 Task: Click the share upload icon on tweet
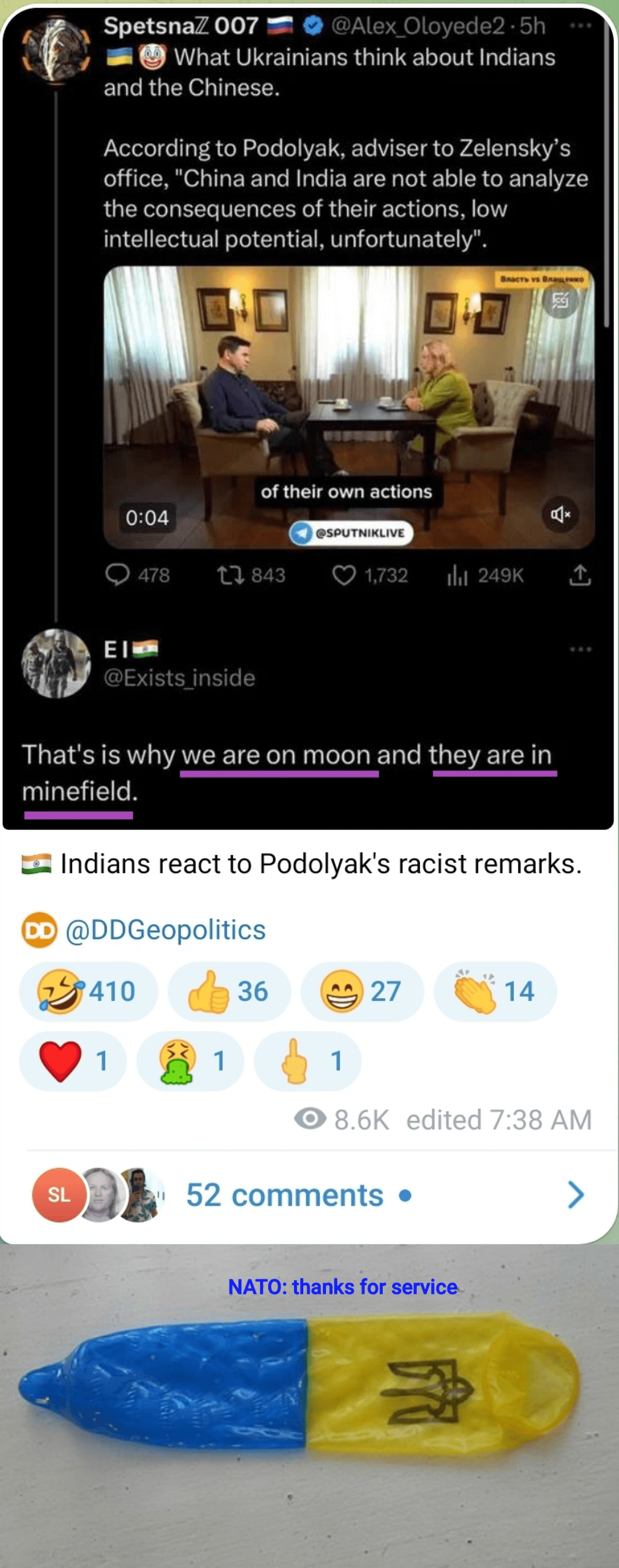tap(580, 574)
